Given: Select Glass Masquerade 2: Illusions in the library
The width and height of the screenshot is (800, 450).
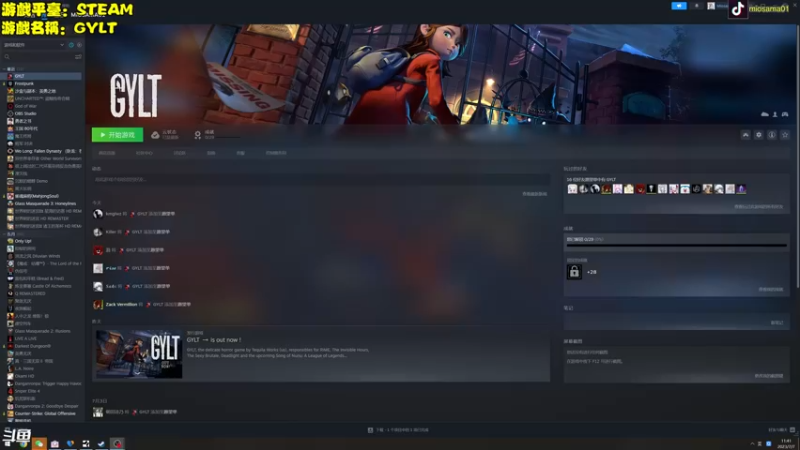Looking at the screenshot, I should point(42,331).
